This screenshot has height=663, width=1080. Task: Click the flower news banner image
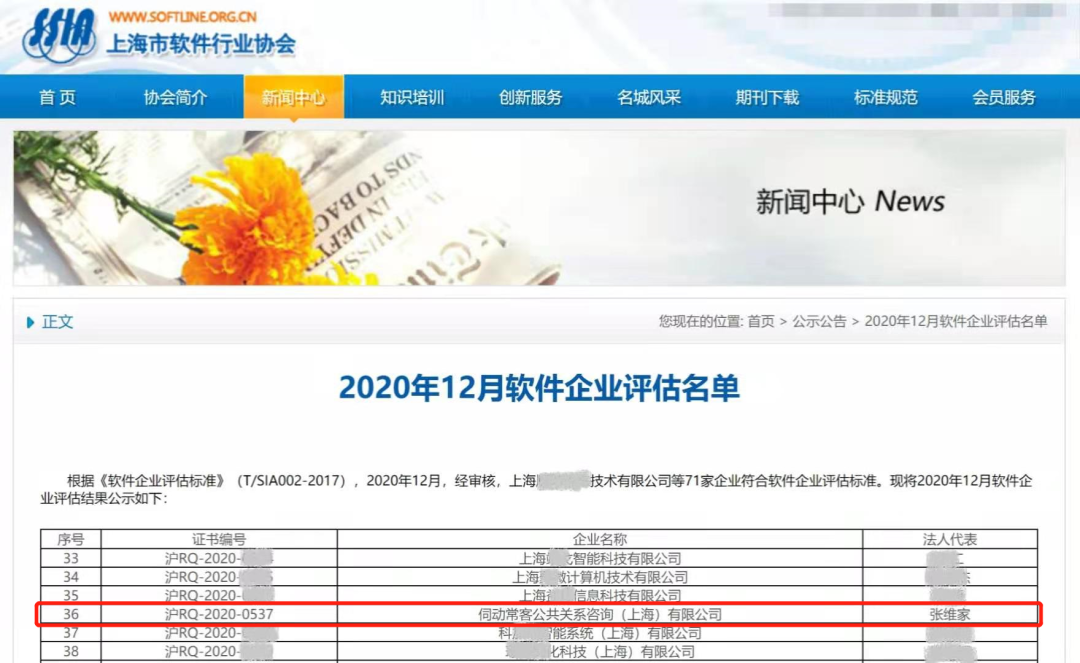[x=538, y=208]
